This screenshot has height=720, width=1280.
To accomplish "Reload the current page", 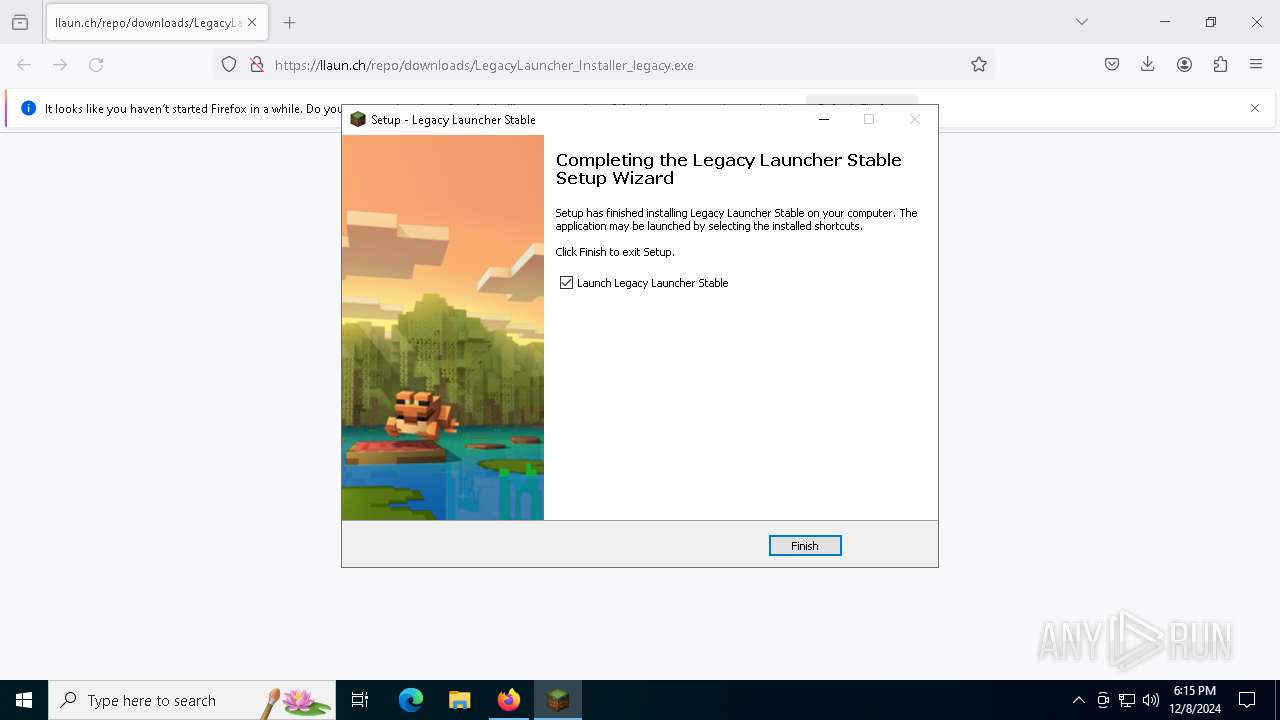I will 96,65.
